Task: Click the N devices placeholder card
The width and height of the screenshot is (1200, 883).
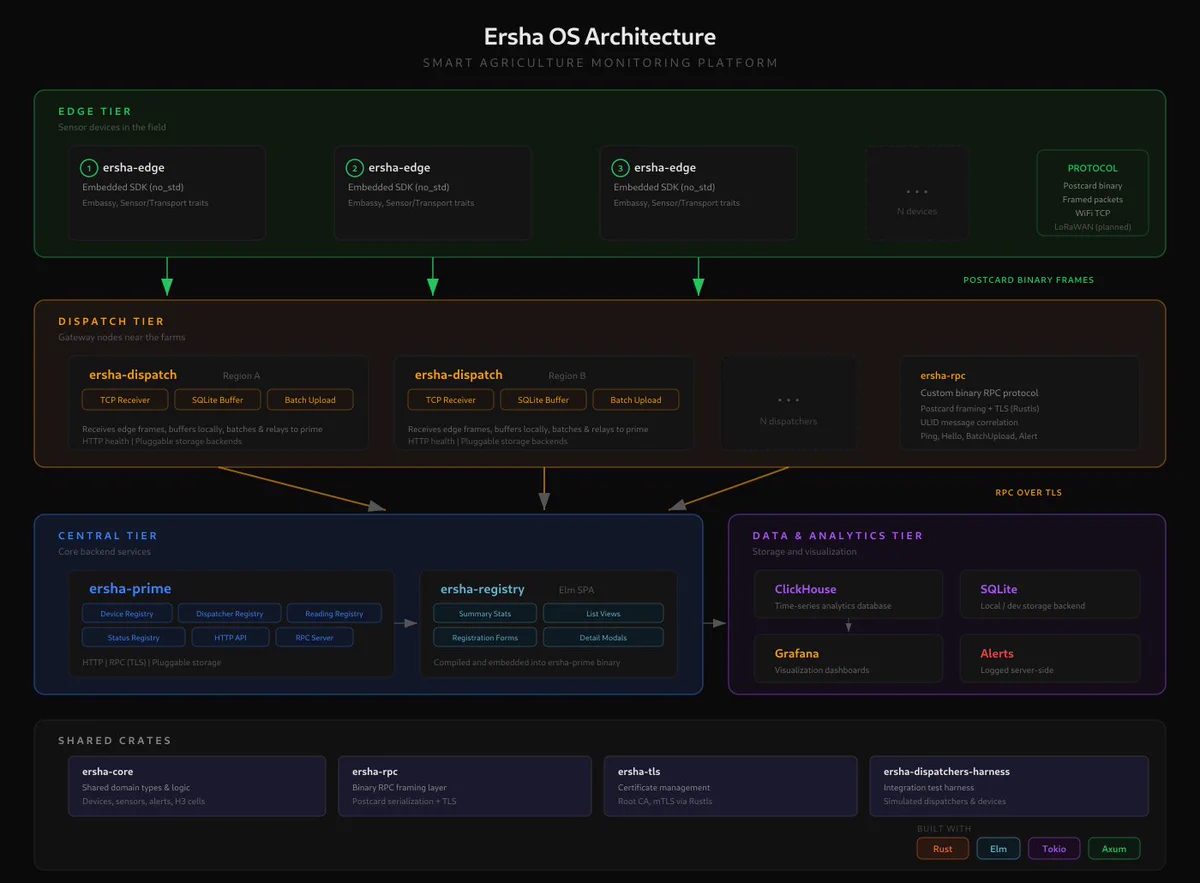Action: click(x=917, y=193)
